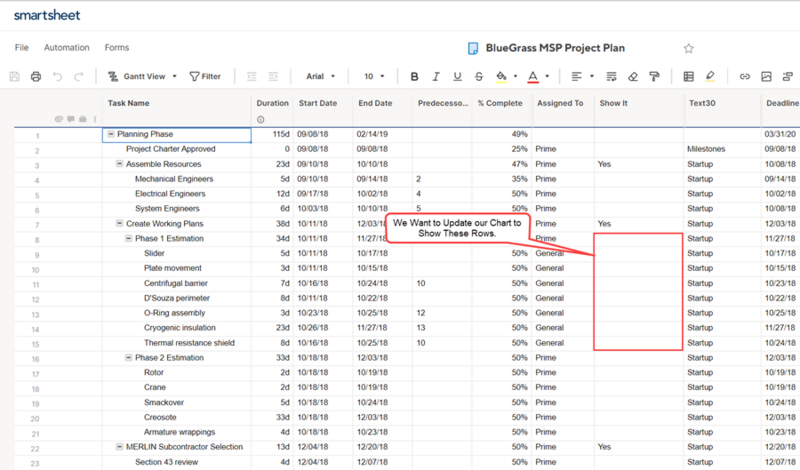This screenshot has height=470, width=800.
Task: Open the background color dropdown arrow
Action: [515, 77]
